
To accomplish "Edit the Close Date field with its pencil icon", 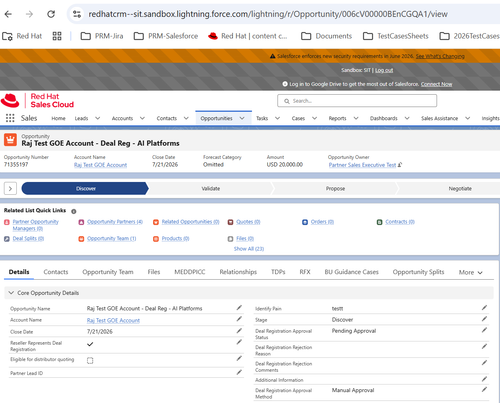I will coord(239,331).
